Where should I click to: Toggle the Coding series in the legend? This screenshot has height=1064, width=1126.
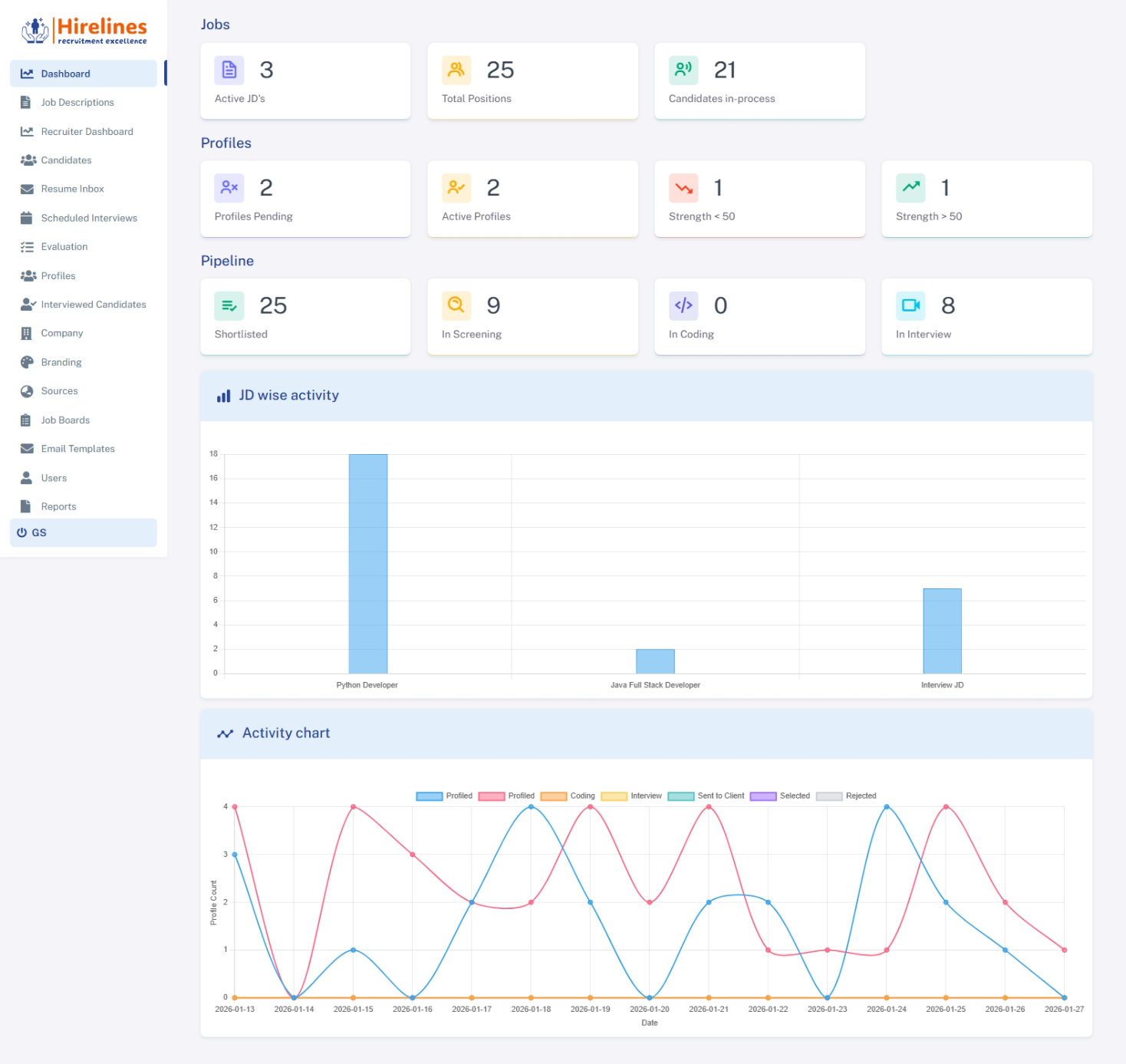pos(553,796)
